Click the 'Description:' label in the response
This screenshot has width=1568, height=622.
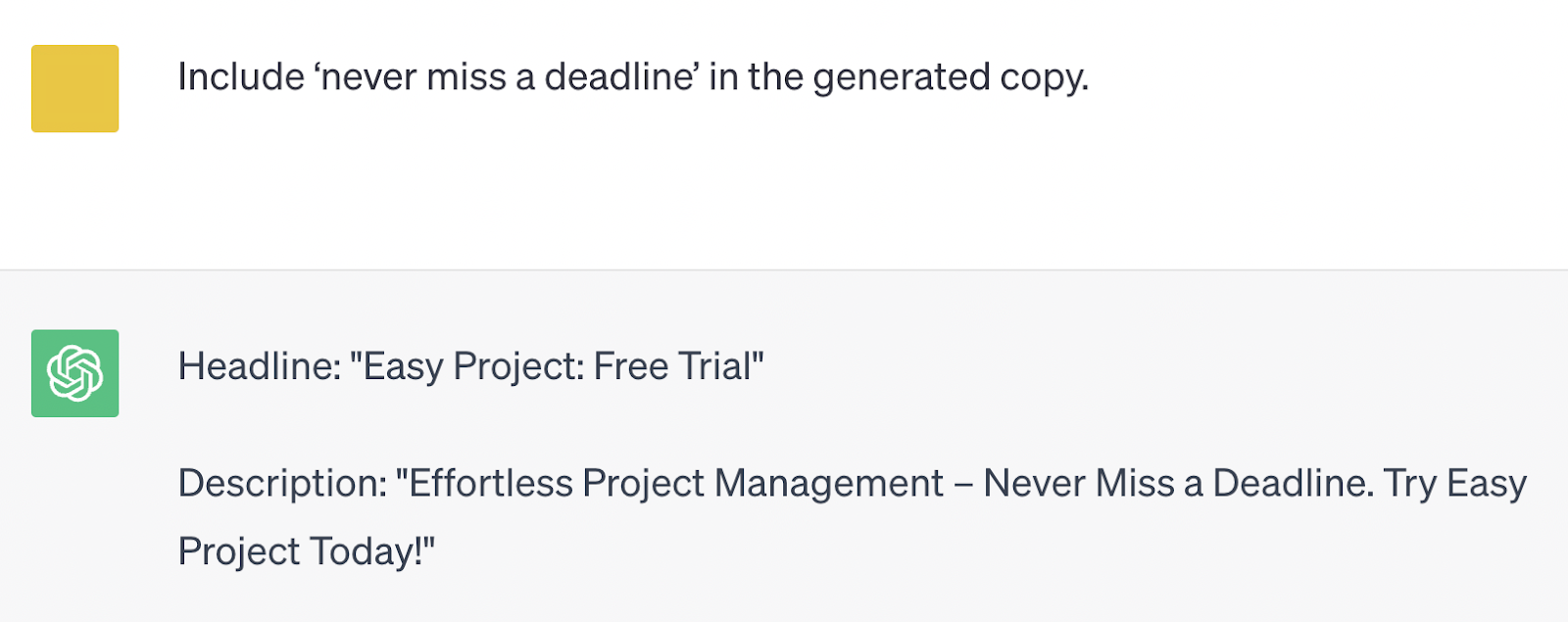[282, 484]
